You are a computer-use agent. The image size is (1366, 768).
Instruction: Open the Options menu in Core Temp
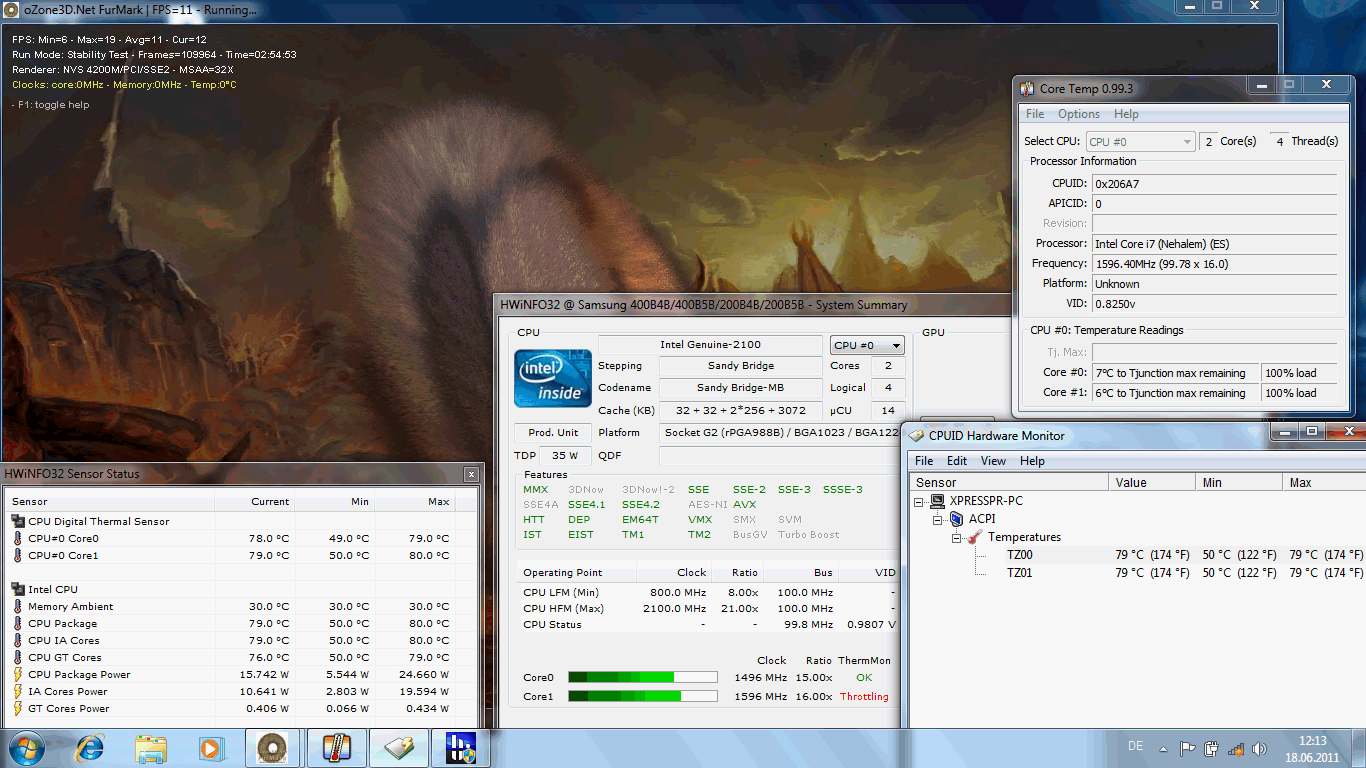tap(1079, 114)
